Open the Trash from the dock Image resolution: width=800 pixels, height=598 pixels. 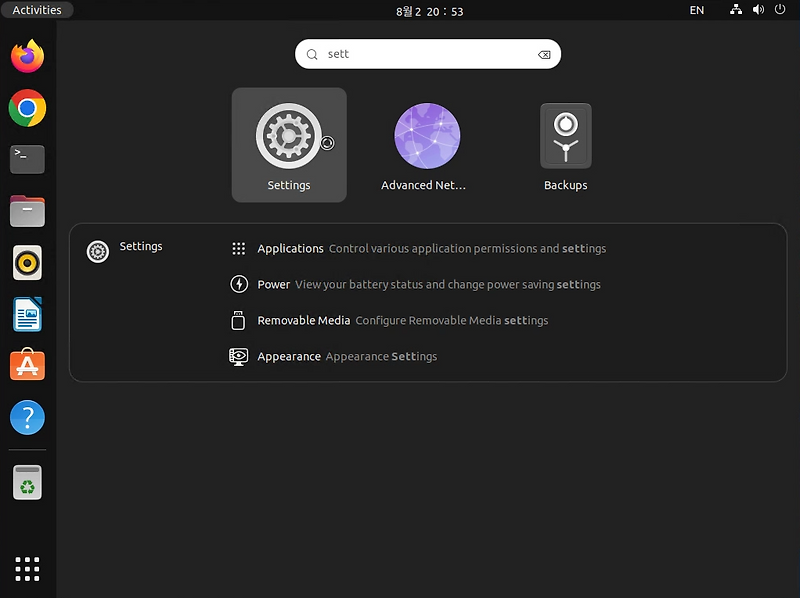coord(26,481)
